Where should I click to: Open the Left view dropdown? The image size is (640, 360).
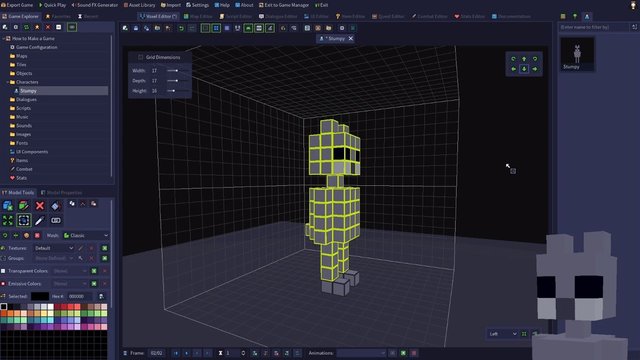(x=503, y=334)
